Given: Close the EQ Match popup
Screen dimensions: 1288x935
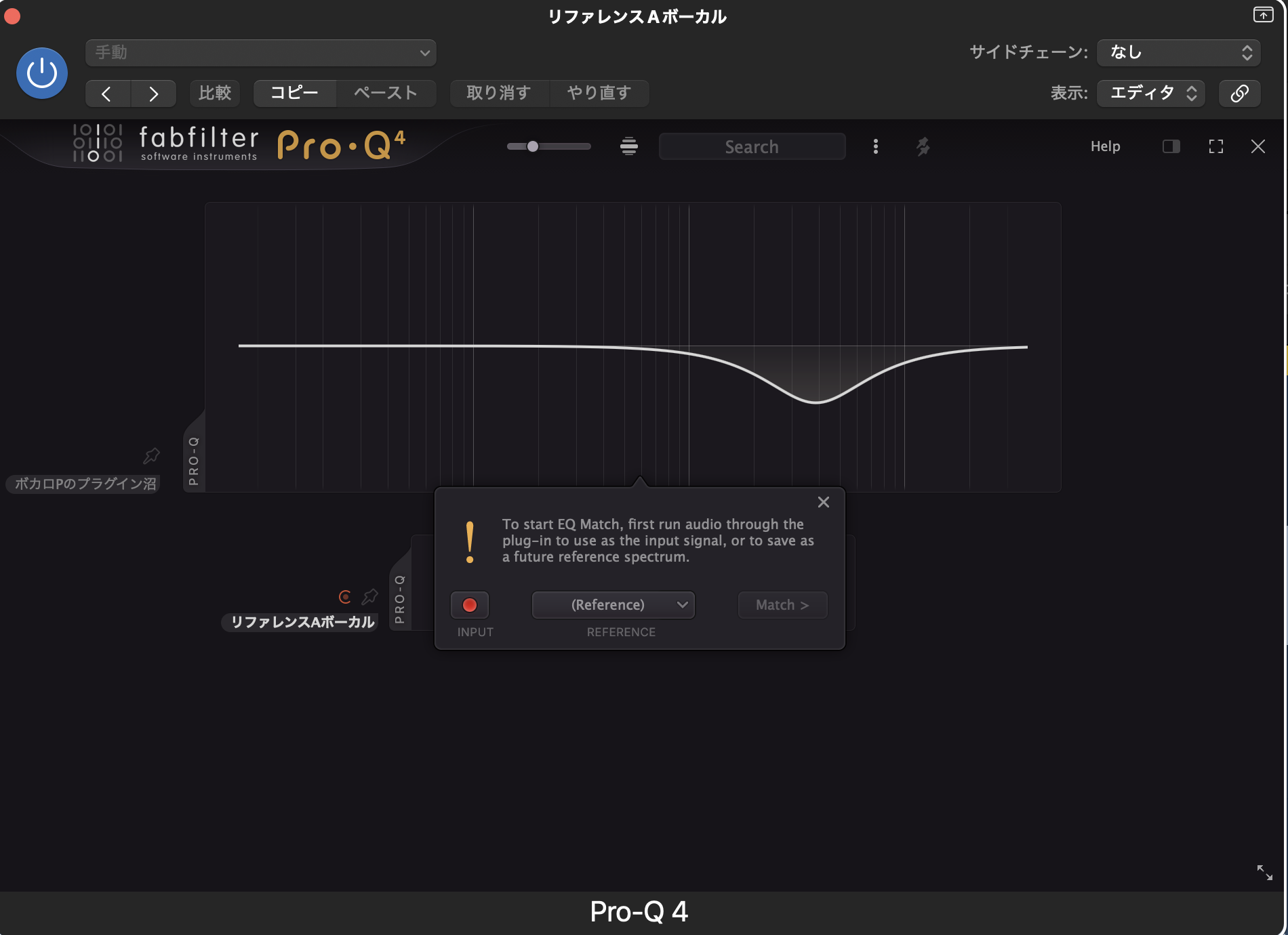Looking at the screenshot, I should [824, 502].
